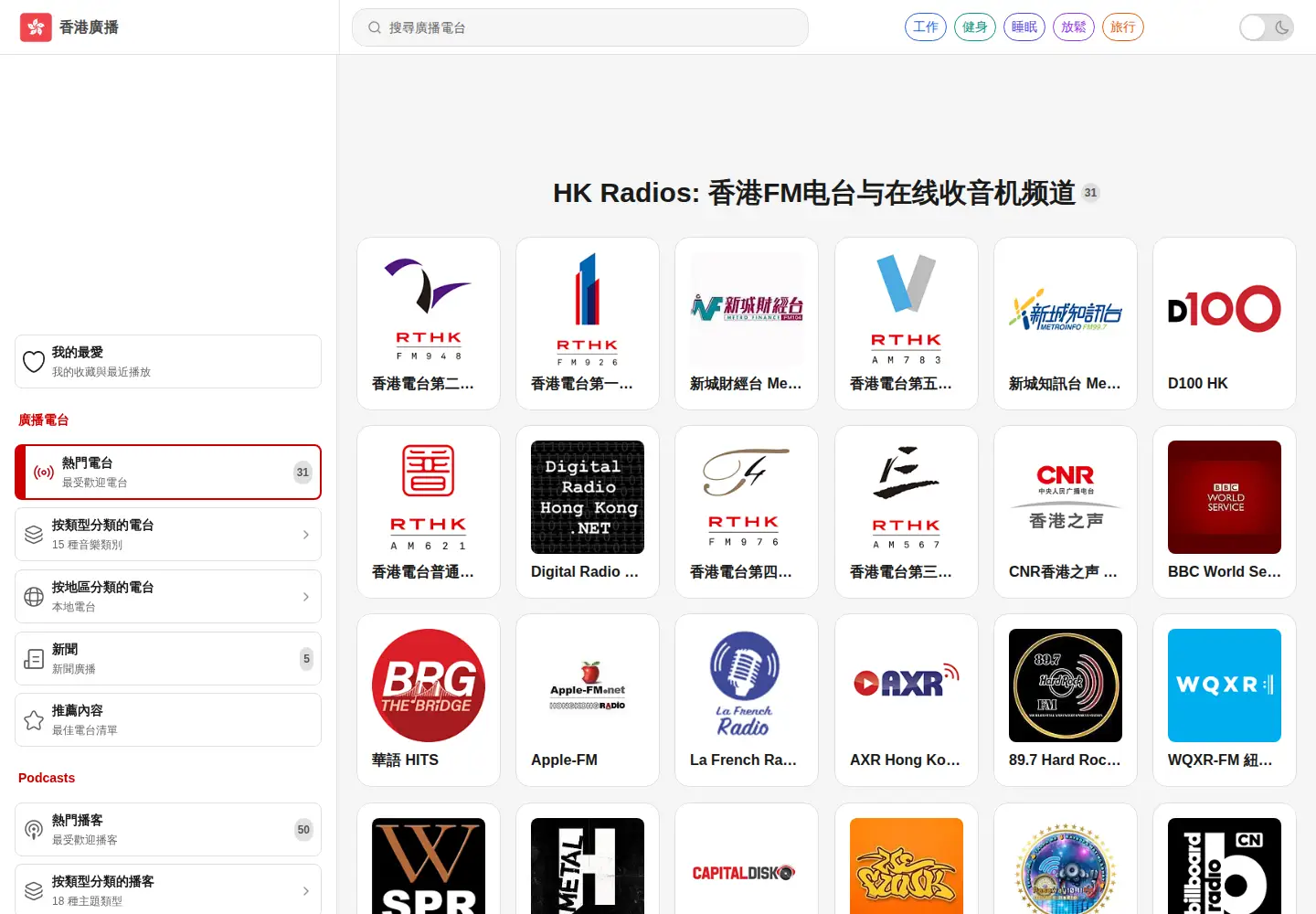This screenshot has height=914, width=1316.
Task: Toggle dark mode switch
Action: pos(1267,27)
